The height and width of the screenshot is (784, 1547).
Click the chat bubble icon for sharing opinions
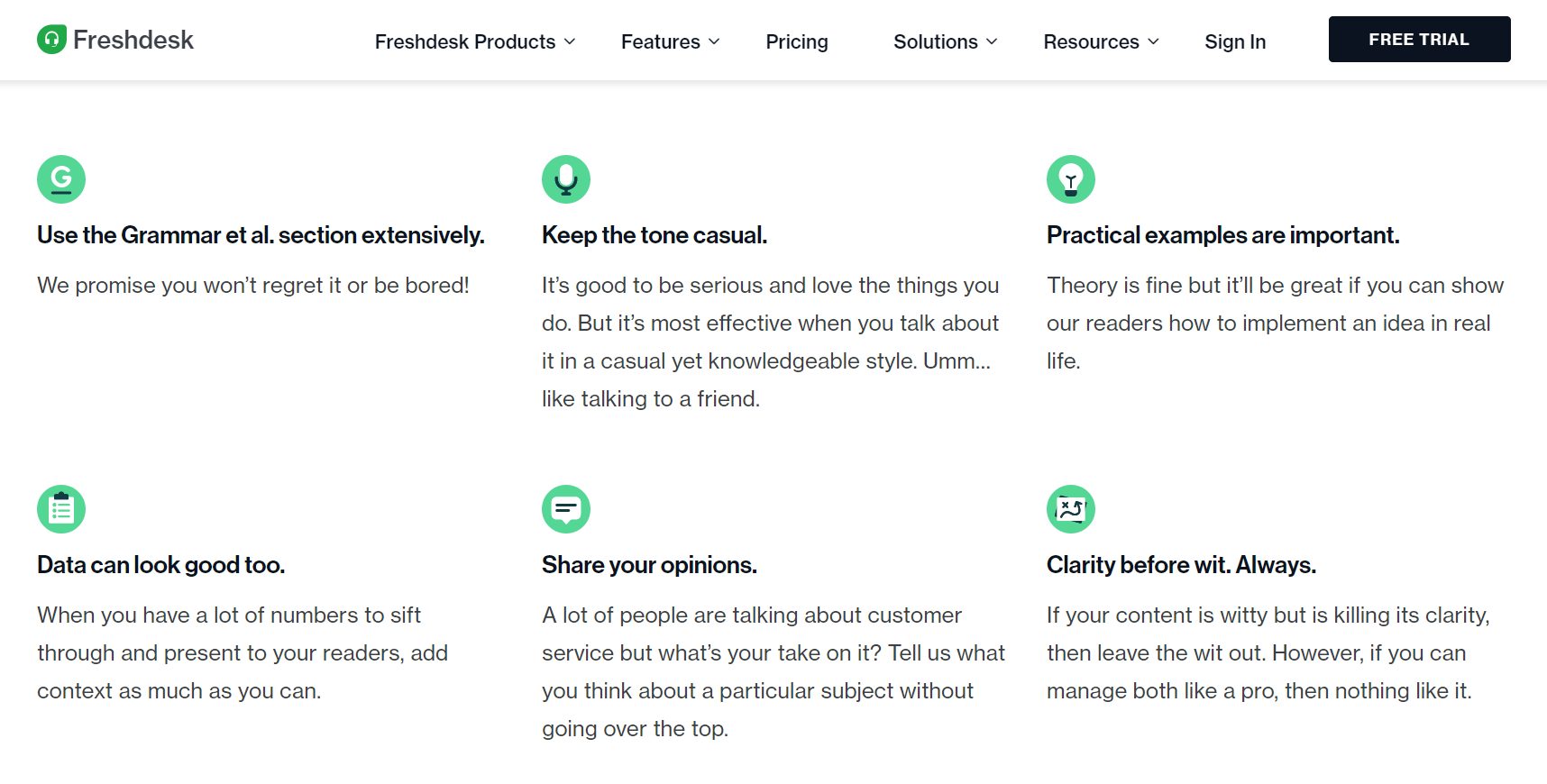click(565, 508)
